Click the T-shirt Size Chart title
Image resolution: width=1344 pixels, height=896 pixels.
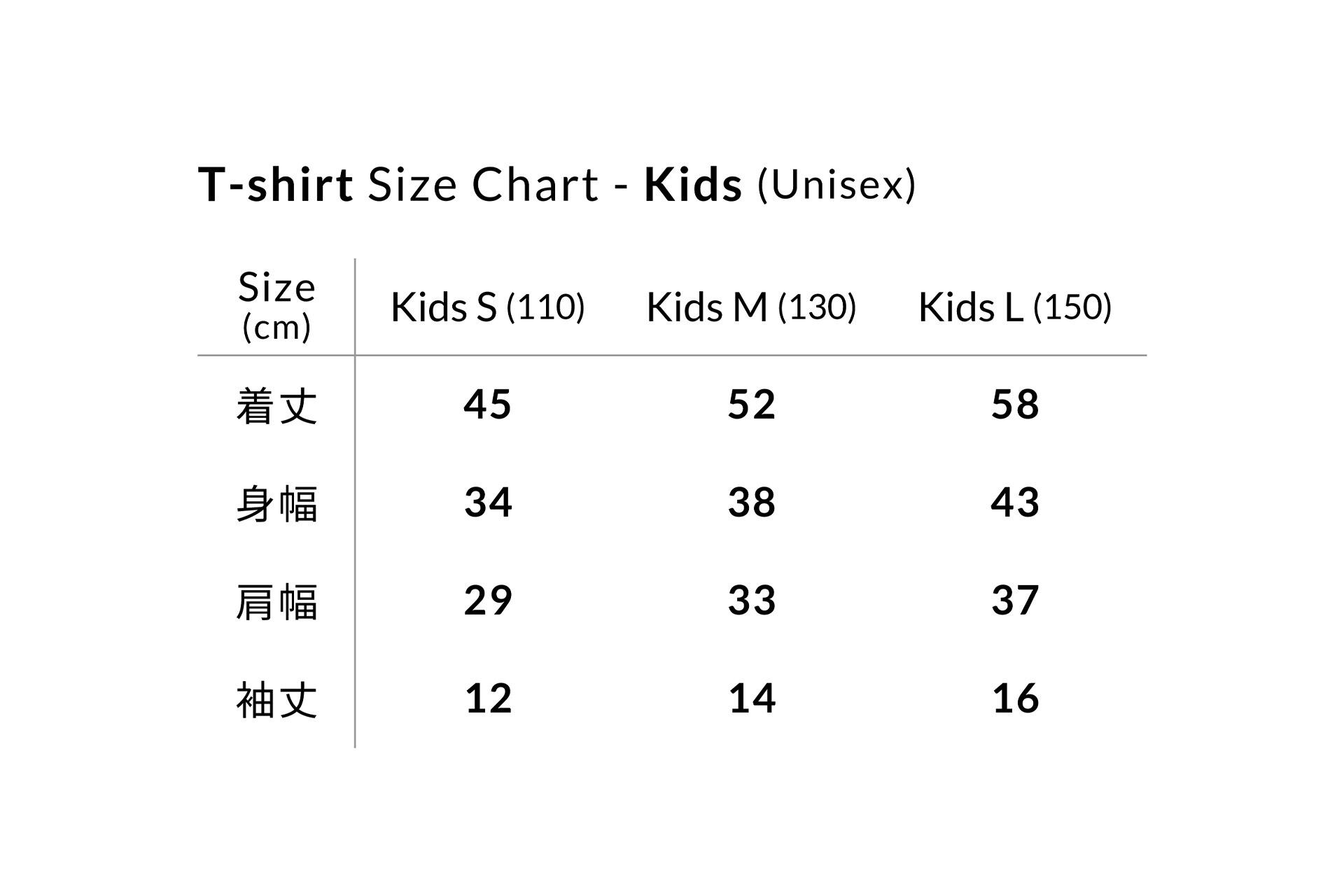556,184
